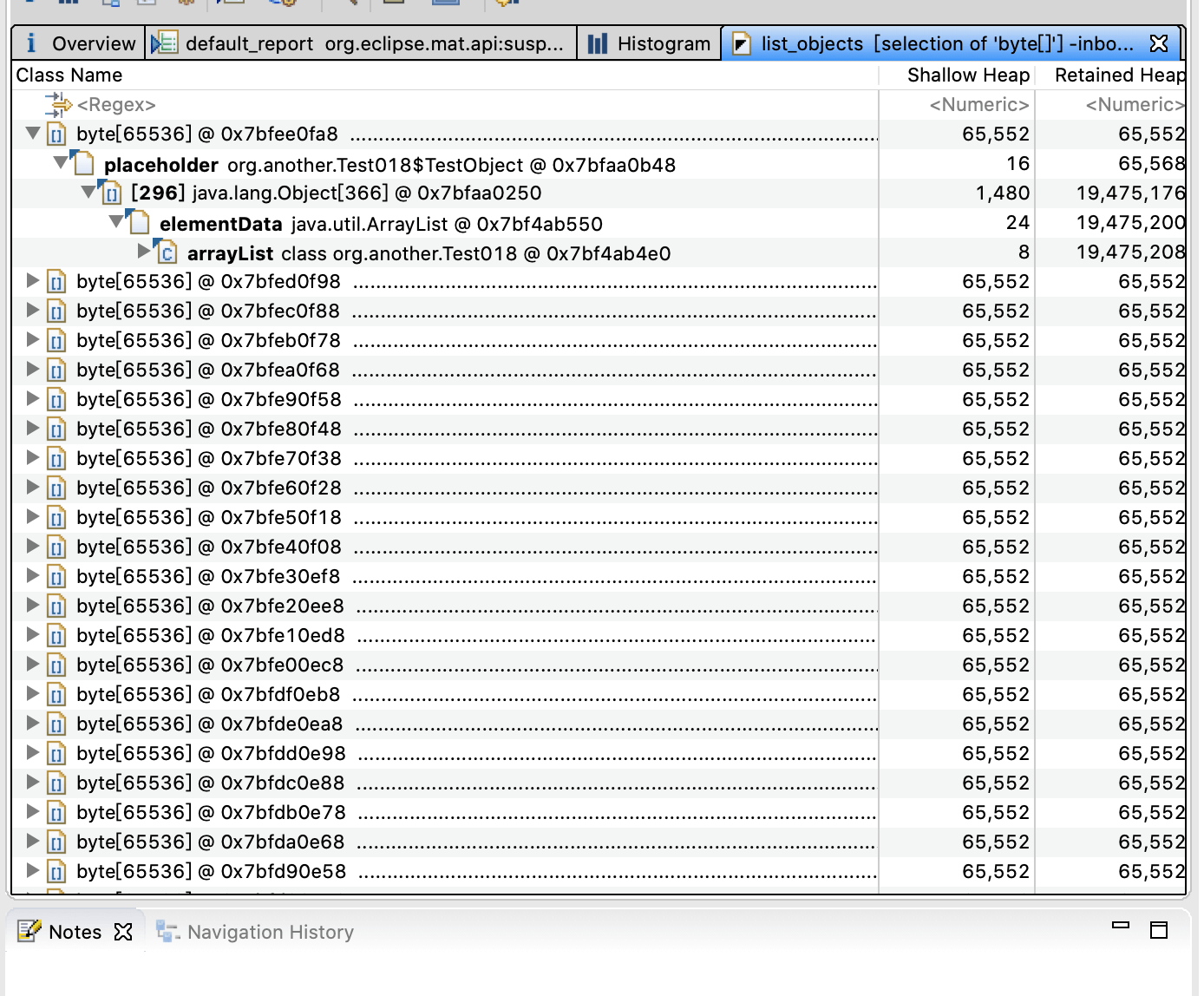Collapse the placeholder TestObject node
The height and width of the screenshot is (996, 1204).
(x=61, y=162)
